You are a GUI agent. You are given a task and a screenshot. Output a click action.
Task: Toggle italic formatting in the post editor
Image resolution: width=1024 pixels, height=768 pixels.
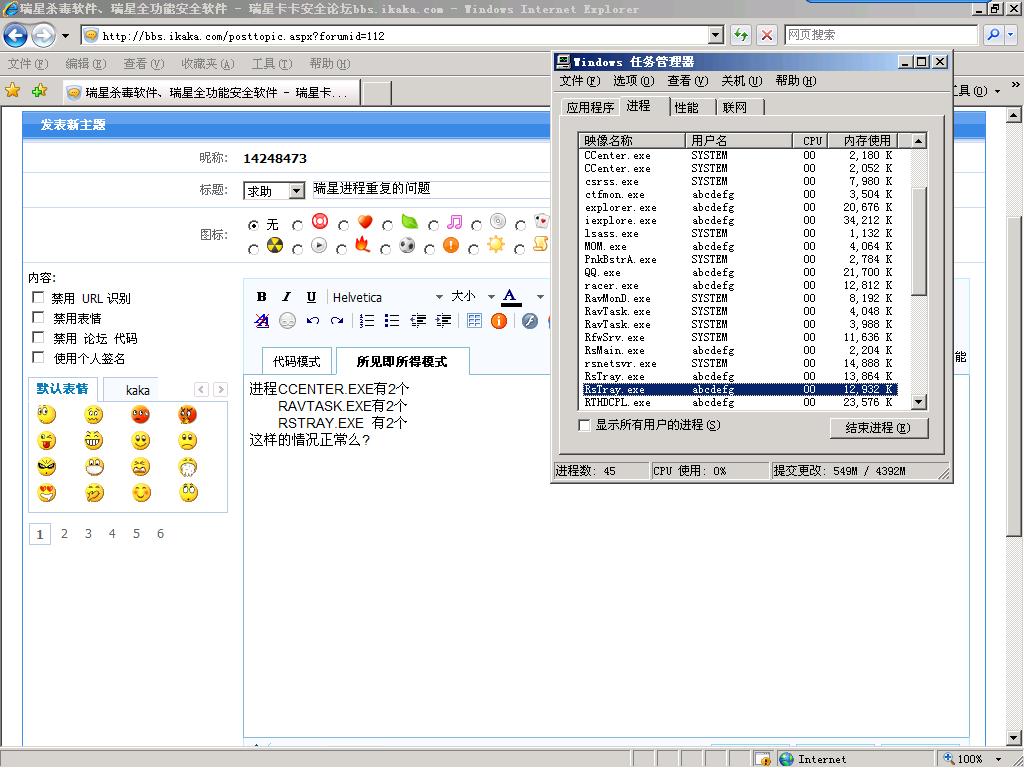click(286, 297)
